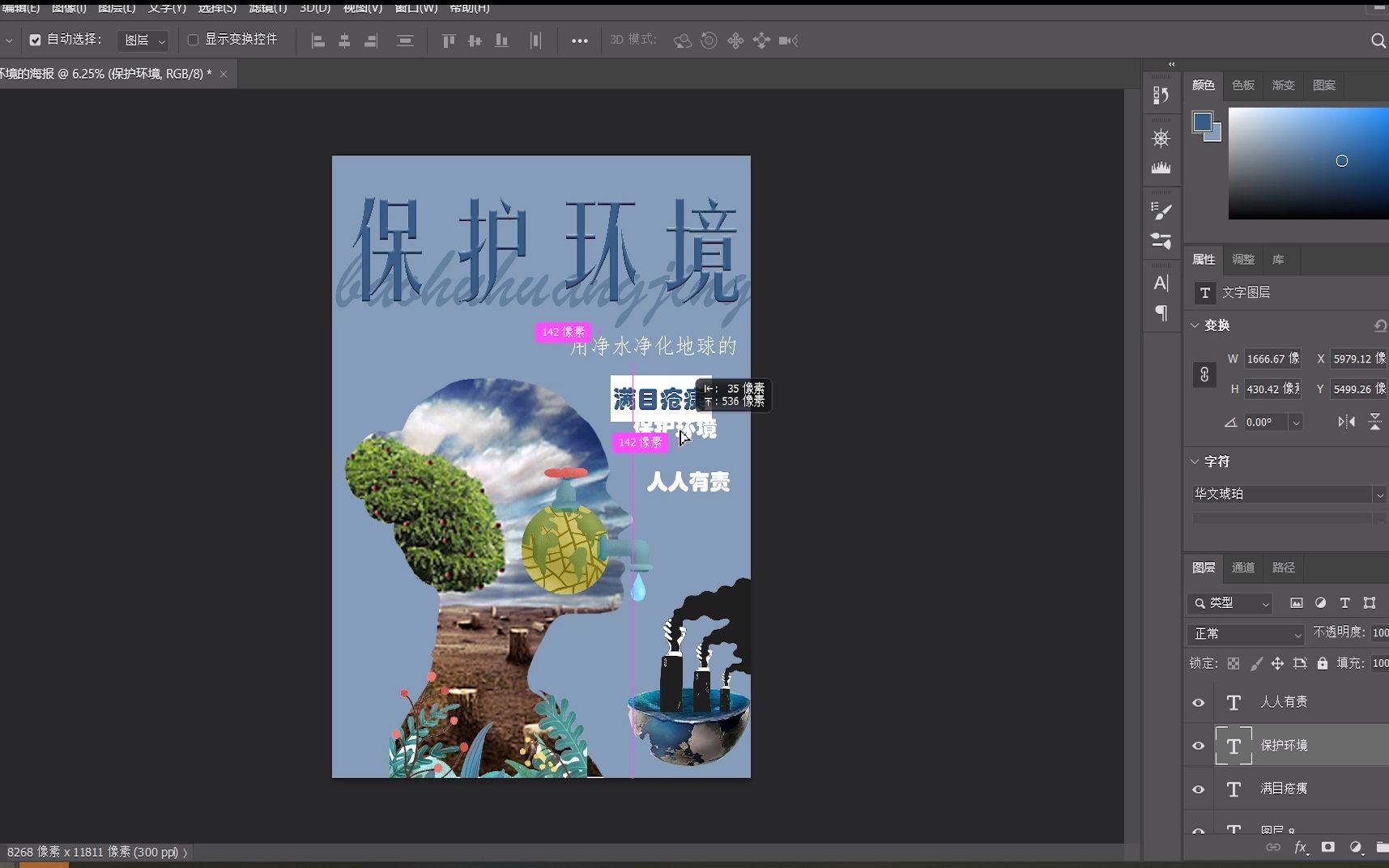The height and width of the screenshot is (868, 1389).
Task: Toggle lock transparent pixels
Action: pos(1233,663)
